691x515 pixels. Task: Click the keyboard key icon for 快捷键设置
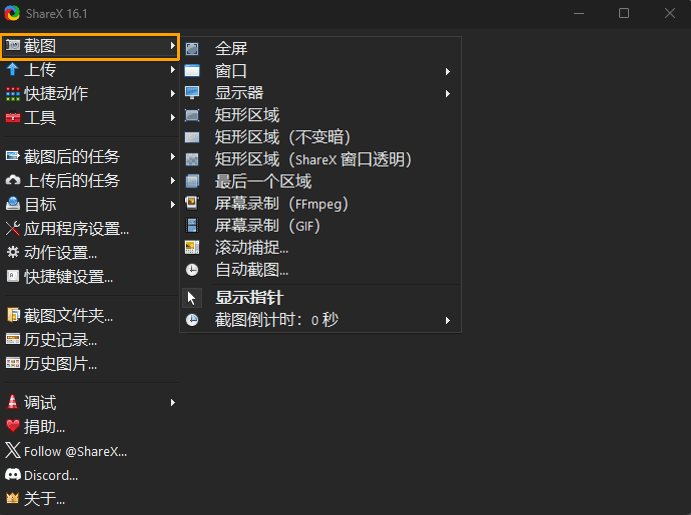coord(13,276)
